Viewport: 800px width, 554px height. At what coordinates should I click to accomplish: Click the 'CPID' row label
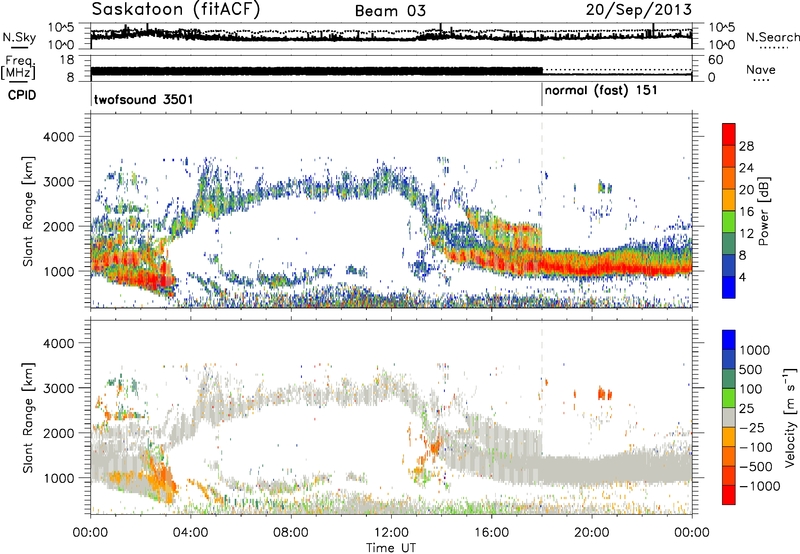pyautogui.click(x=22, y=95)
